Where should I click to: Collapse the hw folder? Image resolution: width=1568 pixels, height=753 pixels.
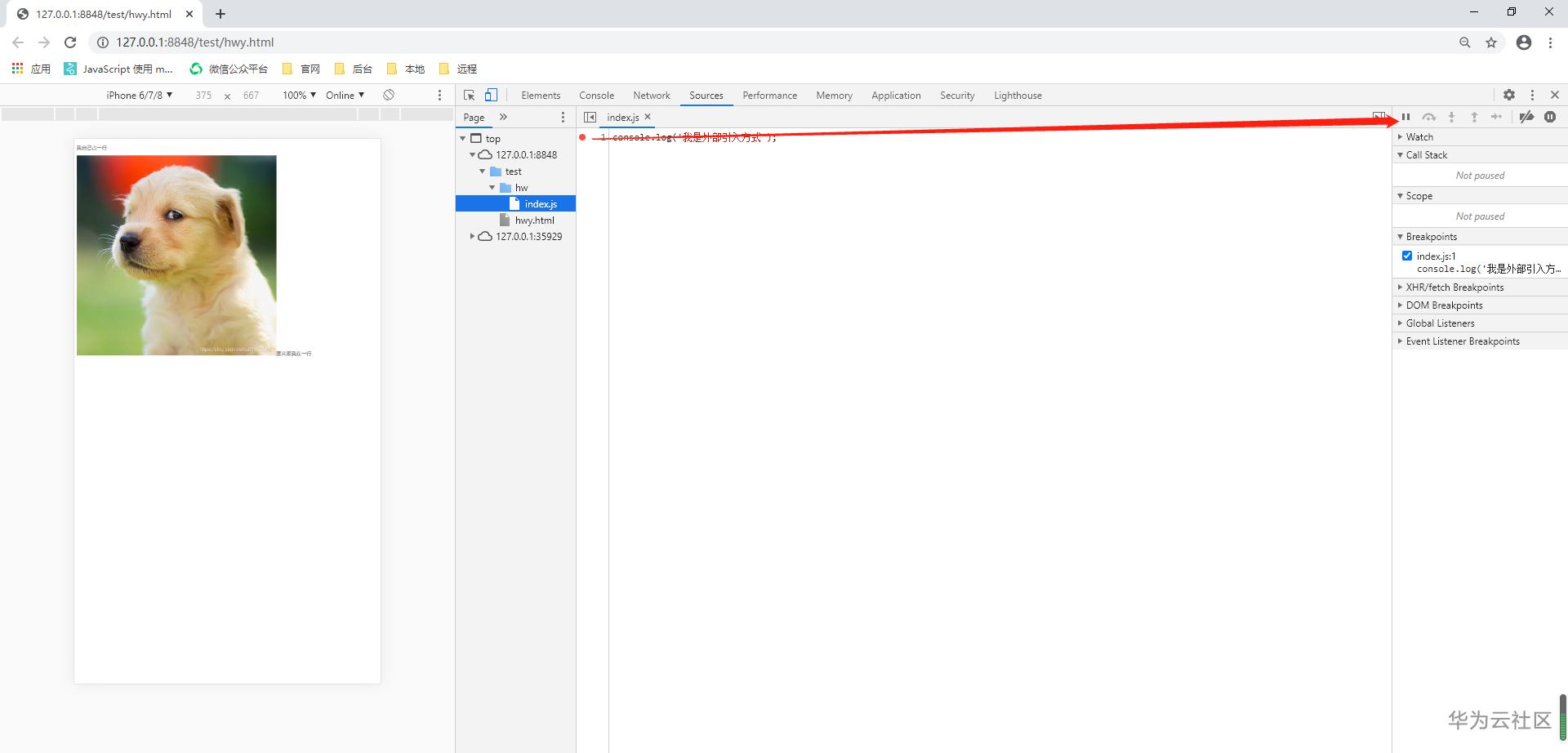coord(492,188)
